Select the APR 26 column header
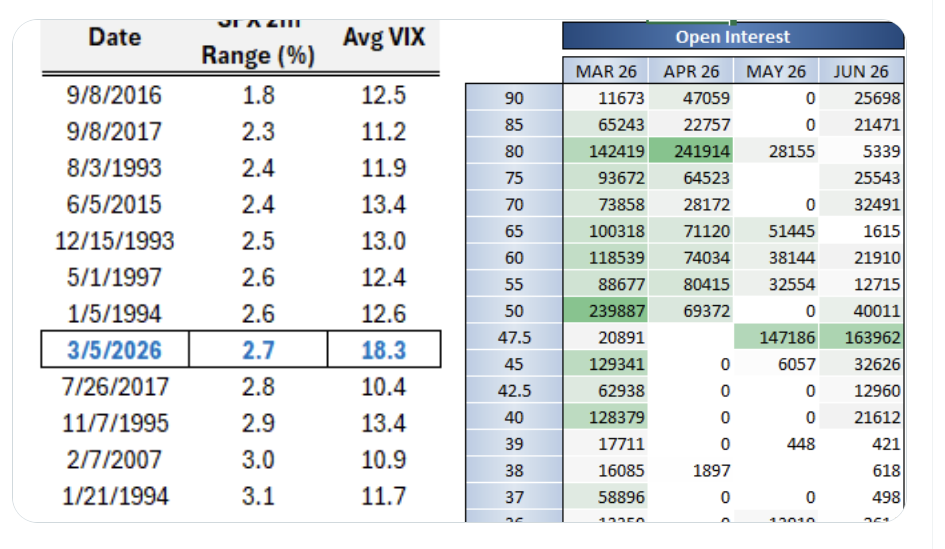 [x=691, y=71]
